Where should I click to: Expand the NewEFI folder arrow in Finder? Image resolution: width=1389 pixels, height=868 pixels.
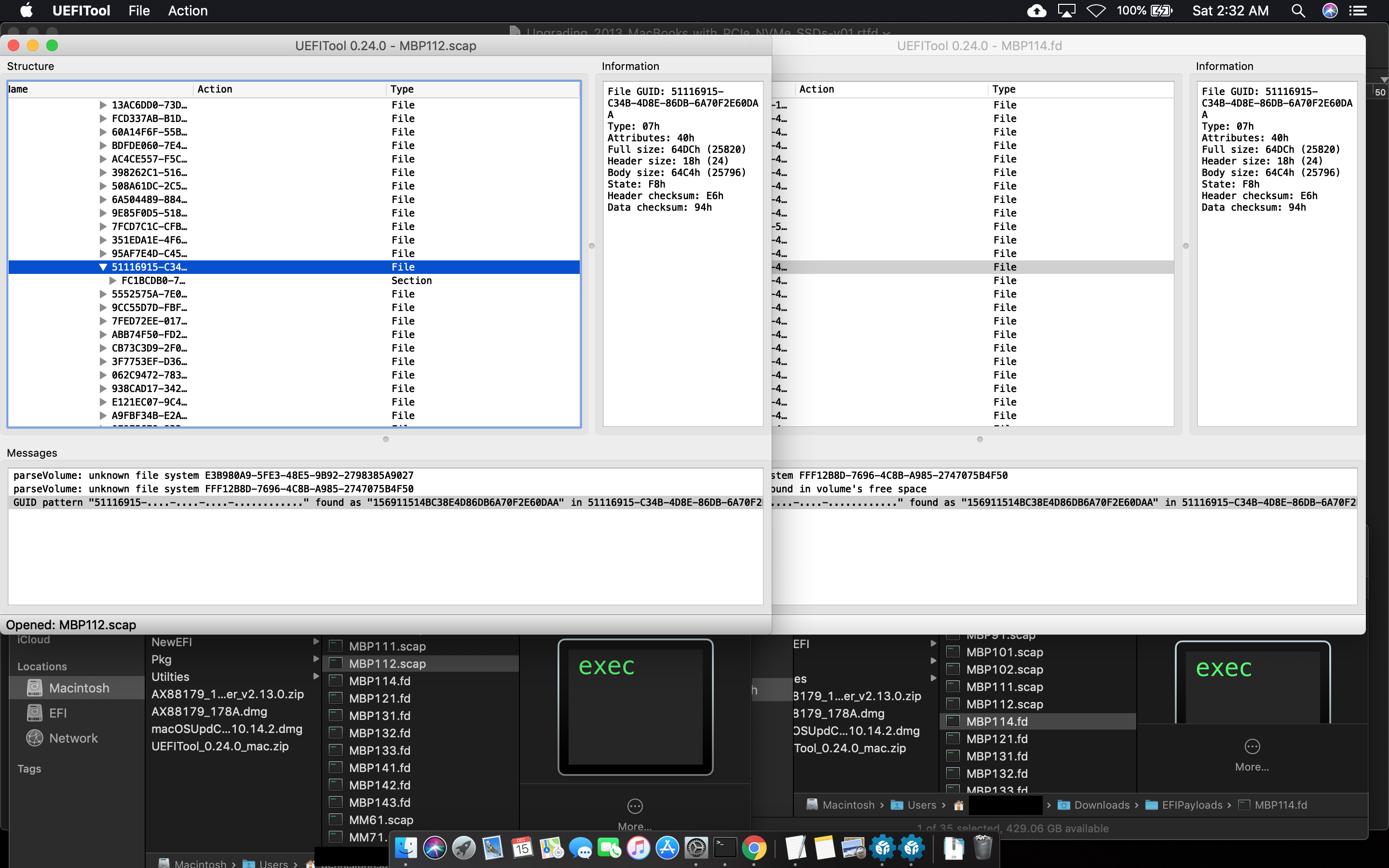[x=316, y=642]
